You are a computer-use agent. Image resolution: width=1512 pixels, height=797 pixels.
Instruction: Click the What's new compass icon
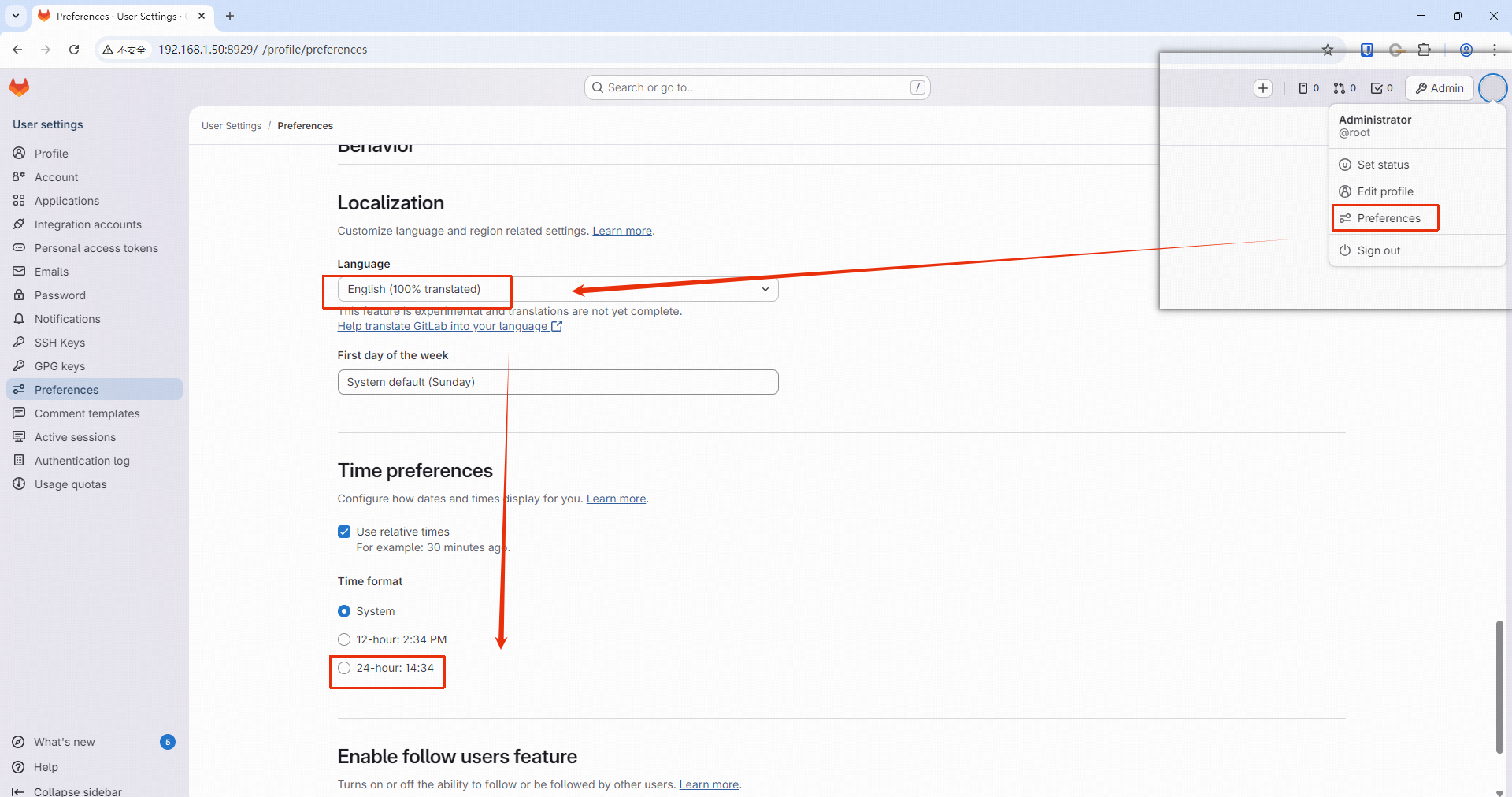click(x=18, y=742)
